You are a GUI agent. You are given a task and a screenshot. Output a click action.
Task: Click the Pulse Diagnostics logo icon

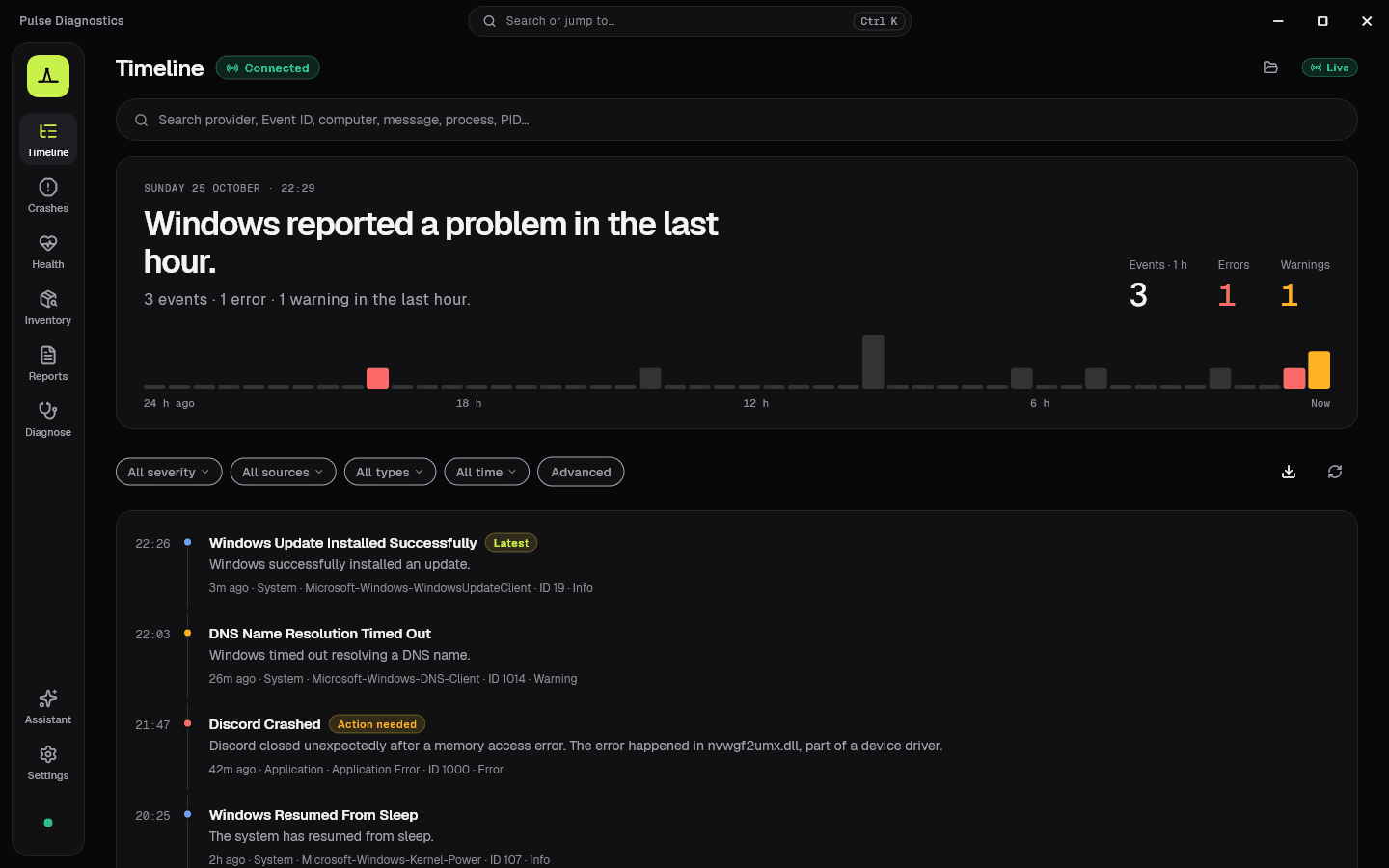(x=48, y=76)
